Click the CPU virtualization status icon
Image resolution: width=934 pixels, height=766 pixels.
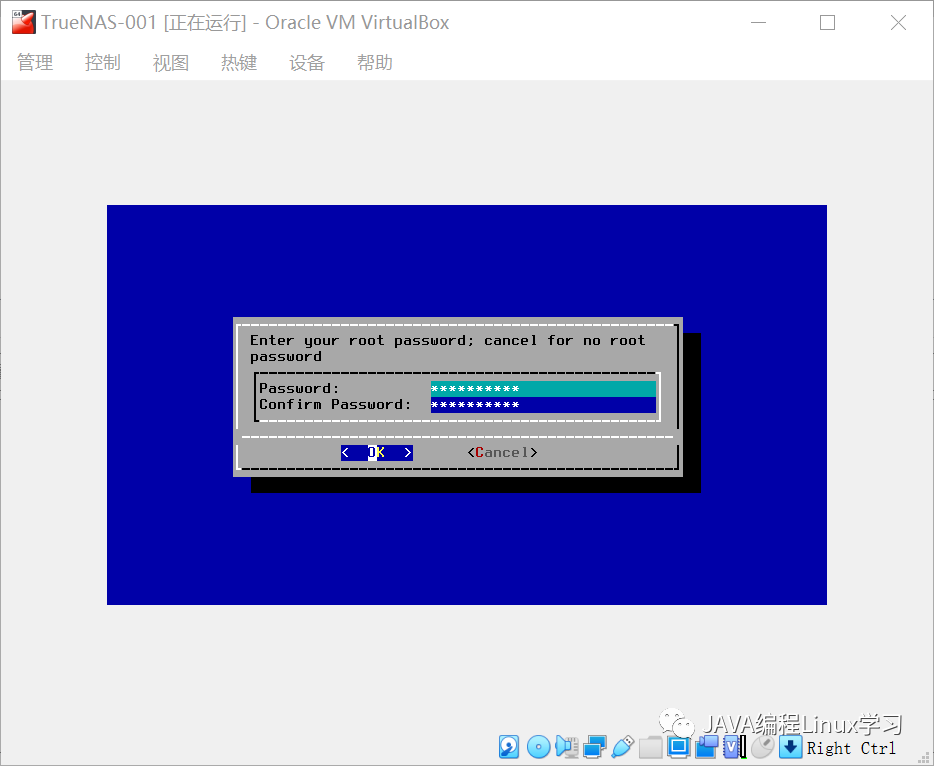pos(734,747)
